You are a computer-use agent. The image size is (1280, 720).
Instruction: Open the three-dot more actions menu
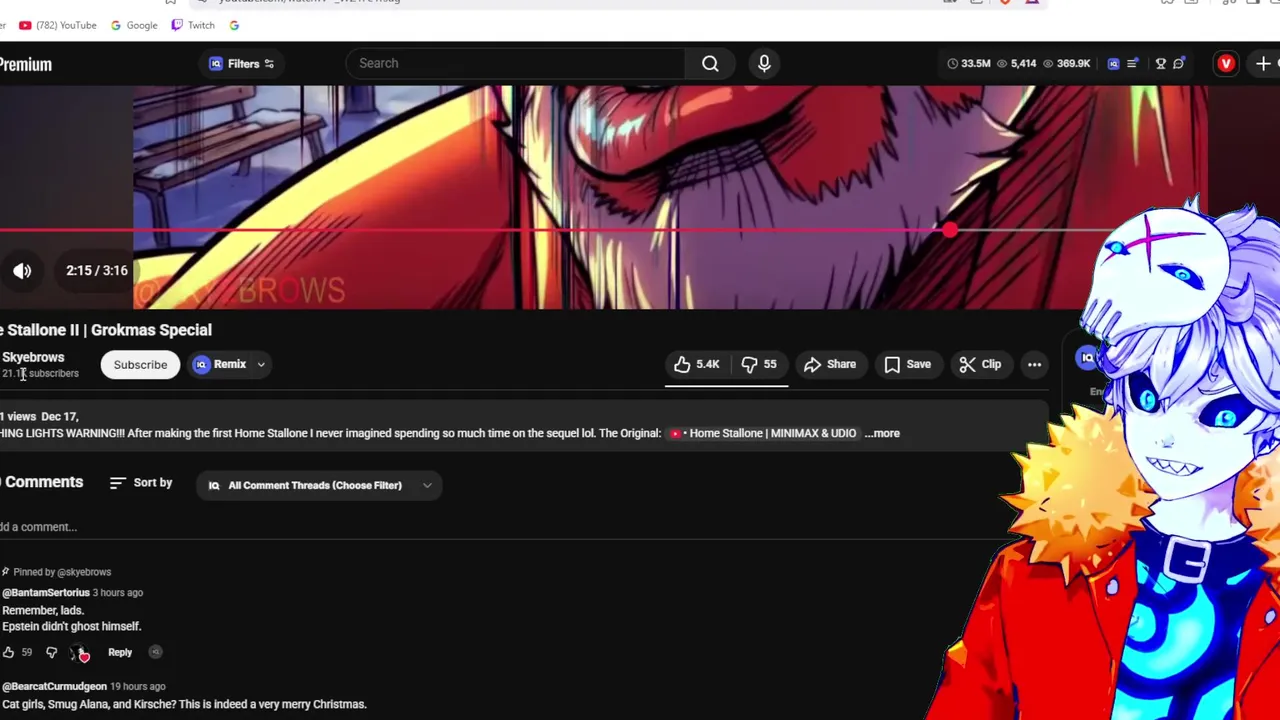click(1034, 365)
